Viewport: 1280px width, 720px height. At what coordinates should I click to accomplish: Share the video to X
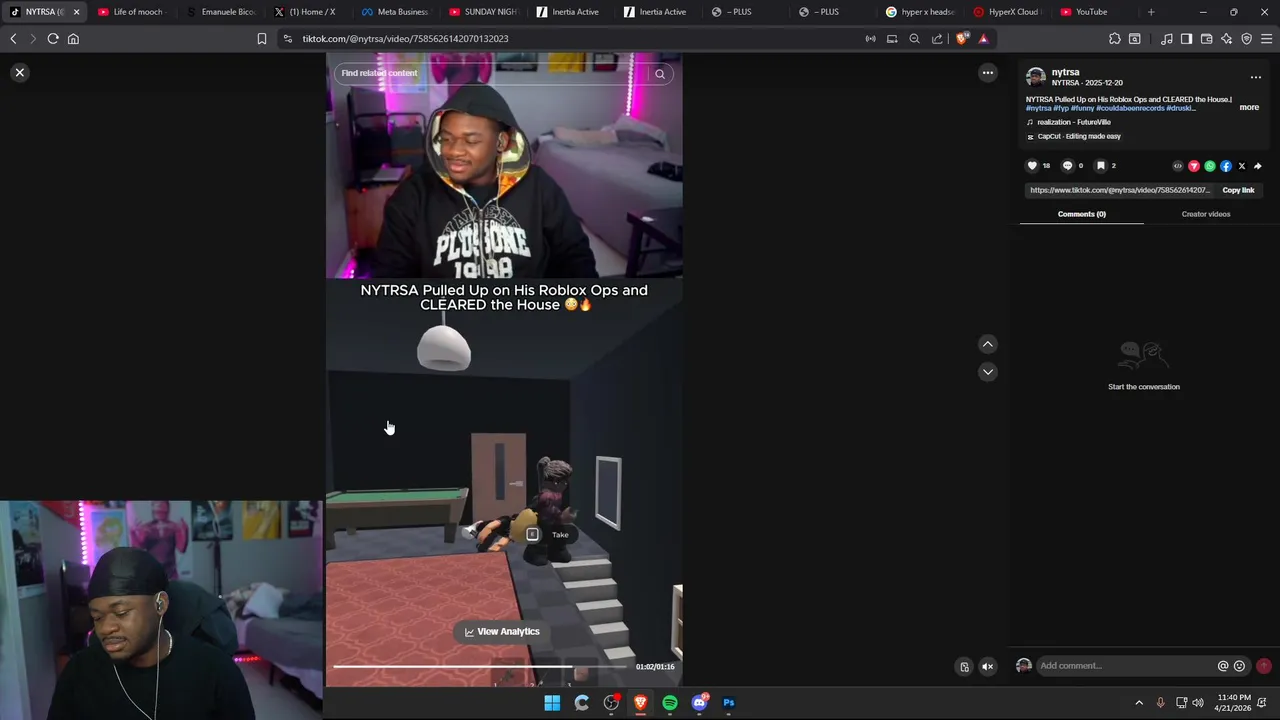click(1241, 166)
